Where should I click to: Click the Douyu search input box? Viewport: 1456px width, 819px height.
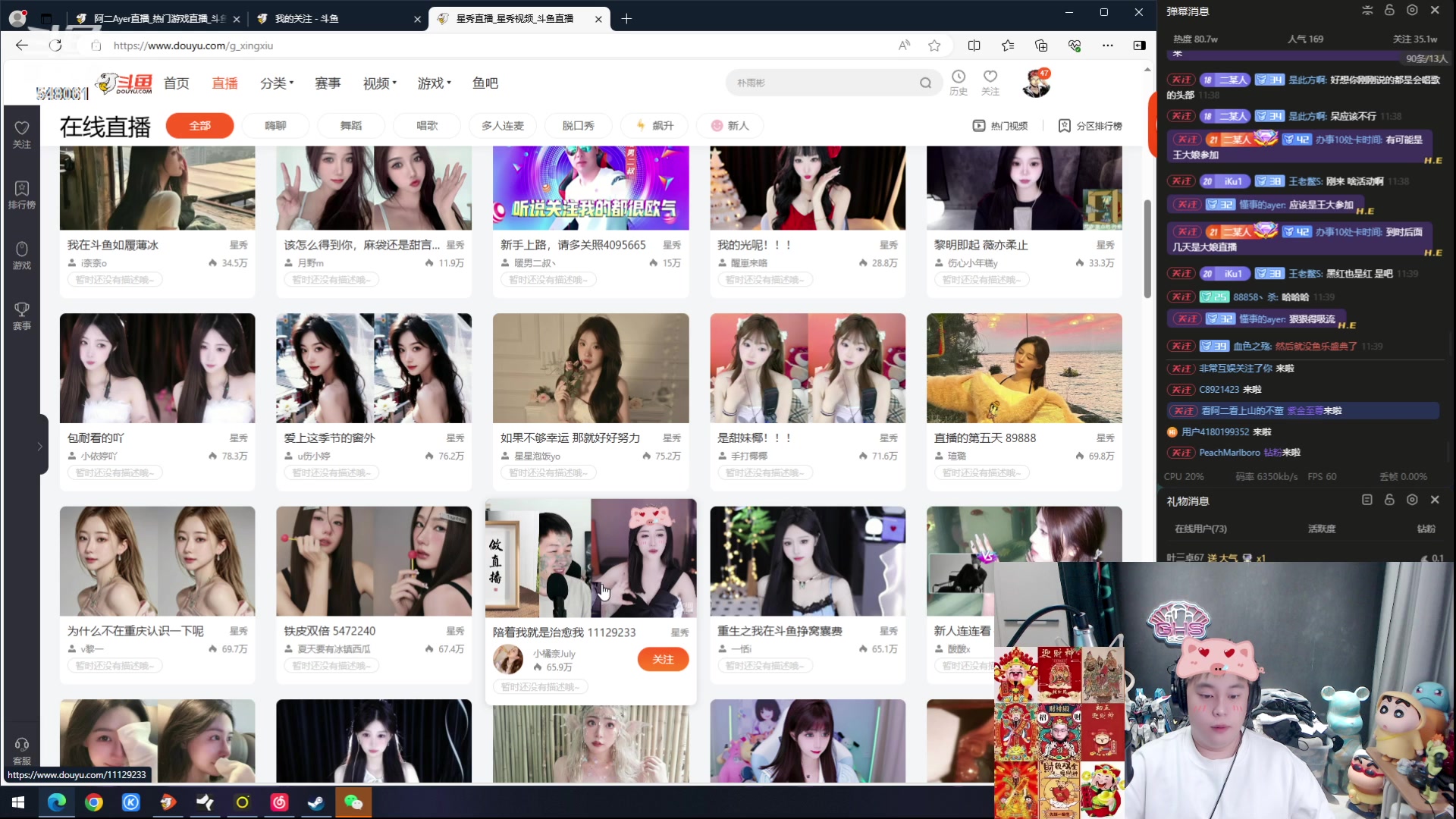point(823,83)
